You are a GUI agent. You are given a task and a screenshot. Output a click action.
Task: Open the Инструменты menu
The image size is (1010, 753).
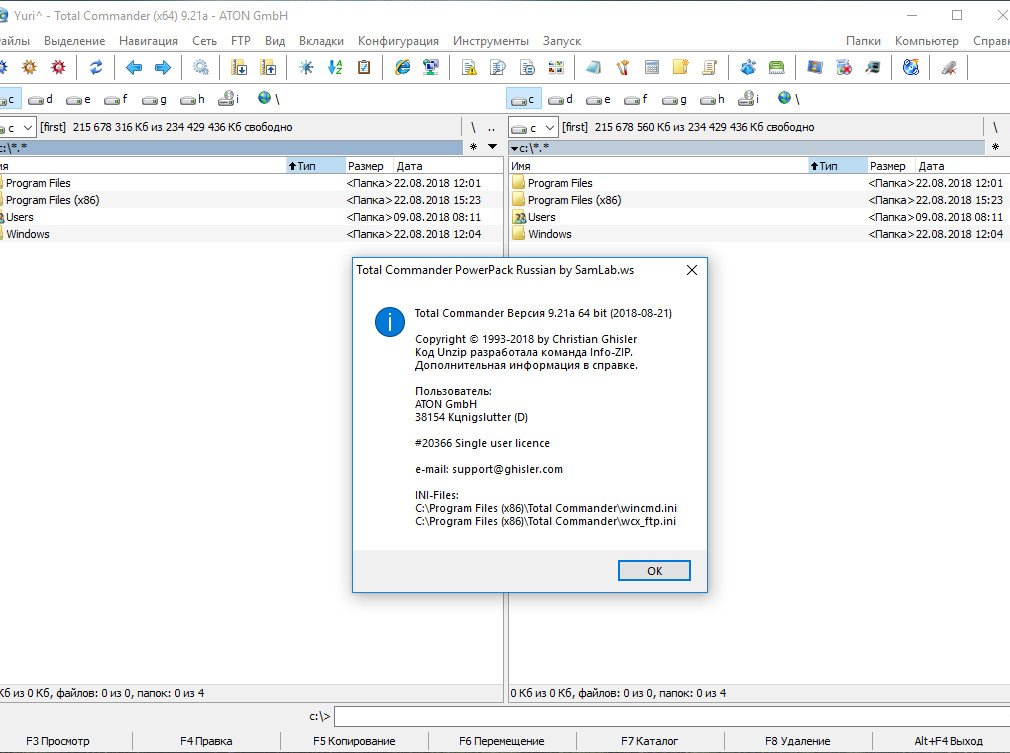[x=490, y=41]
